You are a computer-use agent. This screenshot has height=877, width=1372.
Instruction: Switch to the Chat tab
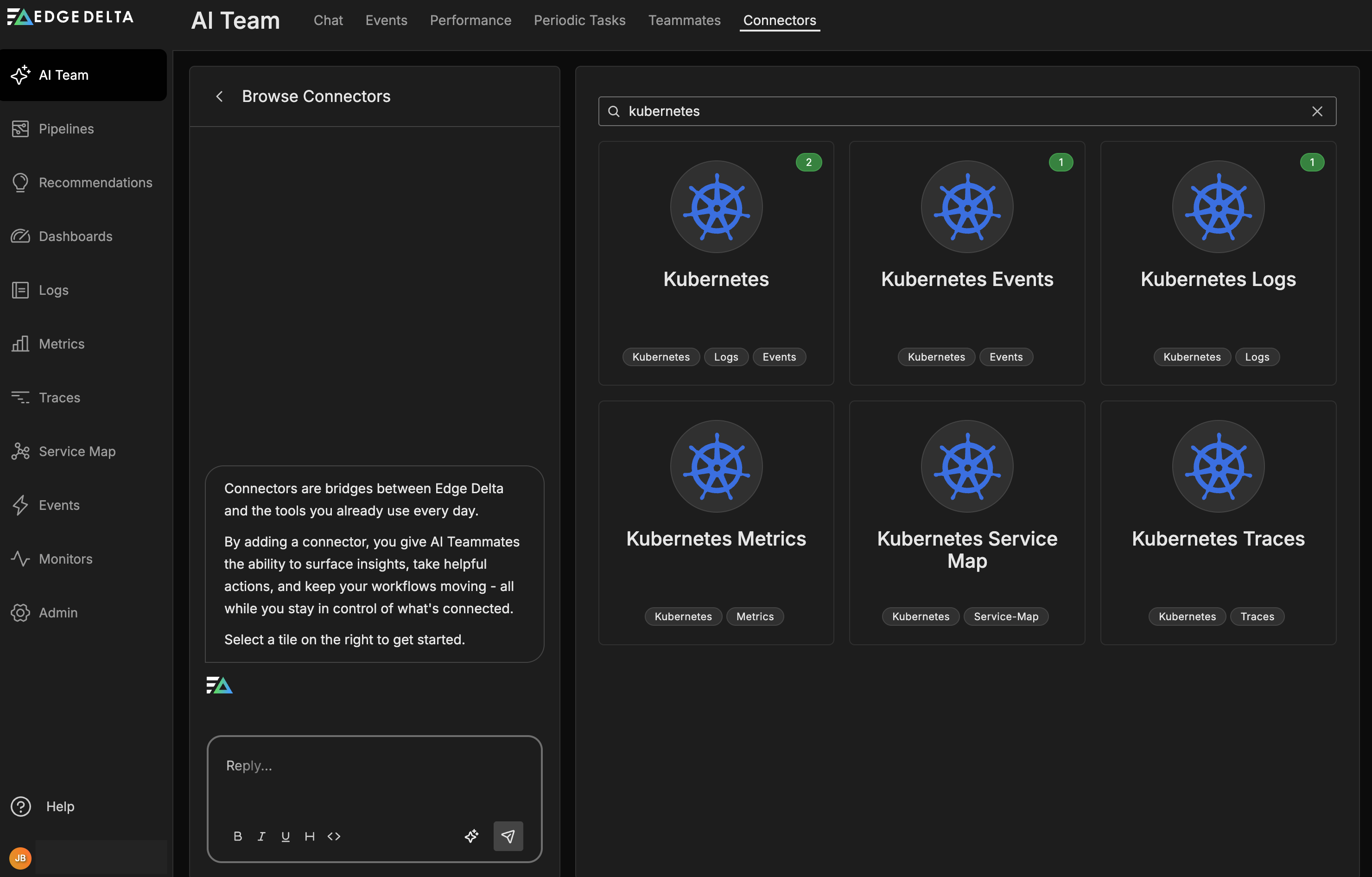(328, 20)
